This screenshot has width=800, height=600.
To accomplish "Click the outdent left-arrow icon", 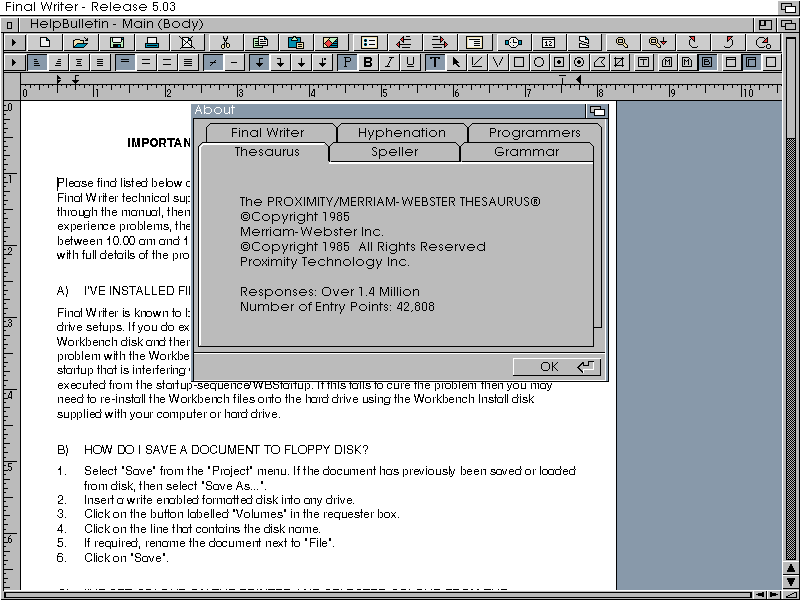I will pos(405,42).
